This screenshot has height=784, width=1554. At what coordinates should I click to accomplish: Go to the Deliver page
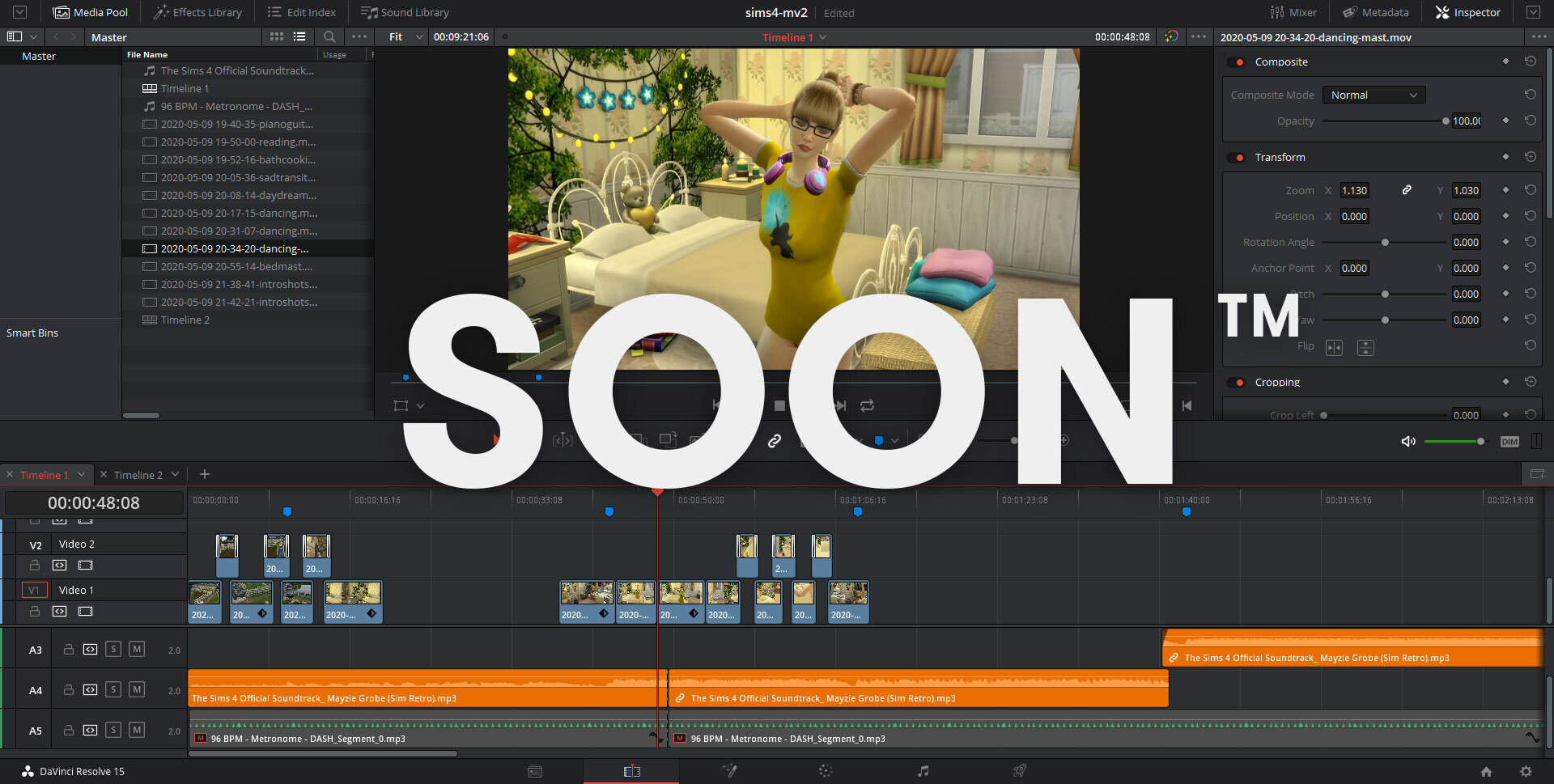point(1020,771)
